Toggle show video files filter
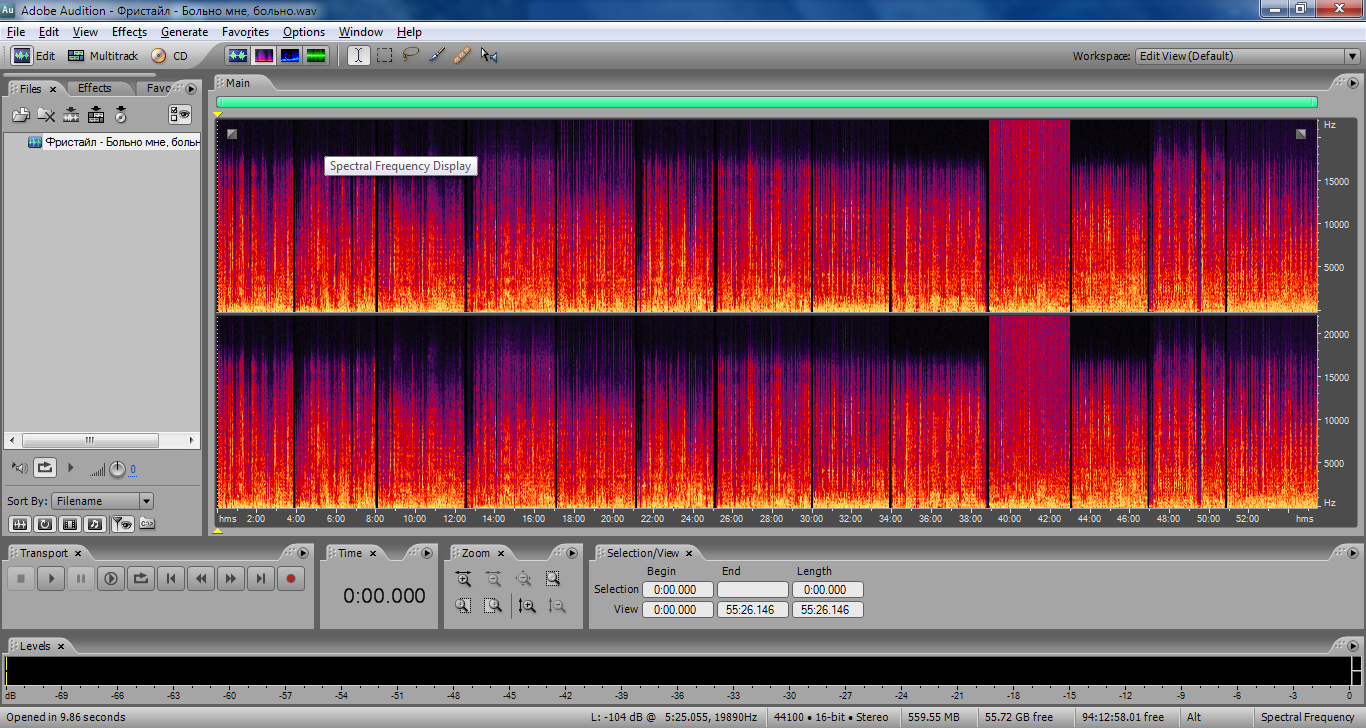The height and width of the screenshot is (728, 1366). click(x=70, y=523)
